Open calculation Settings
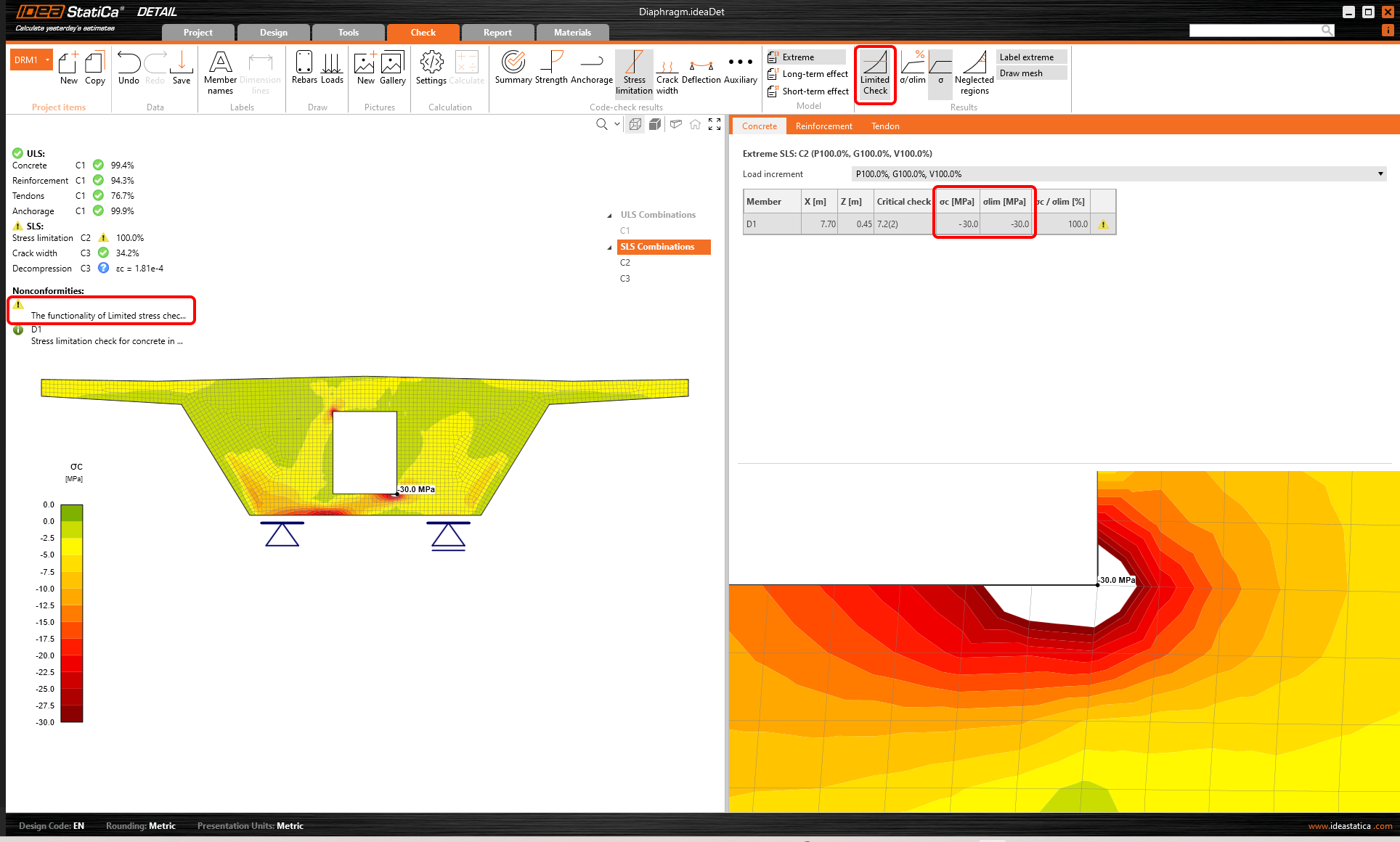This screenshot has height=842, width=1400. coord(431,68)
